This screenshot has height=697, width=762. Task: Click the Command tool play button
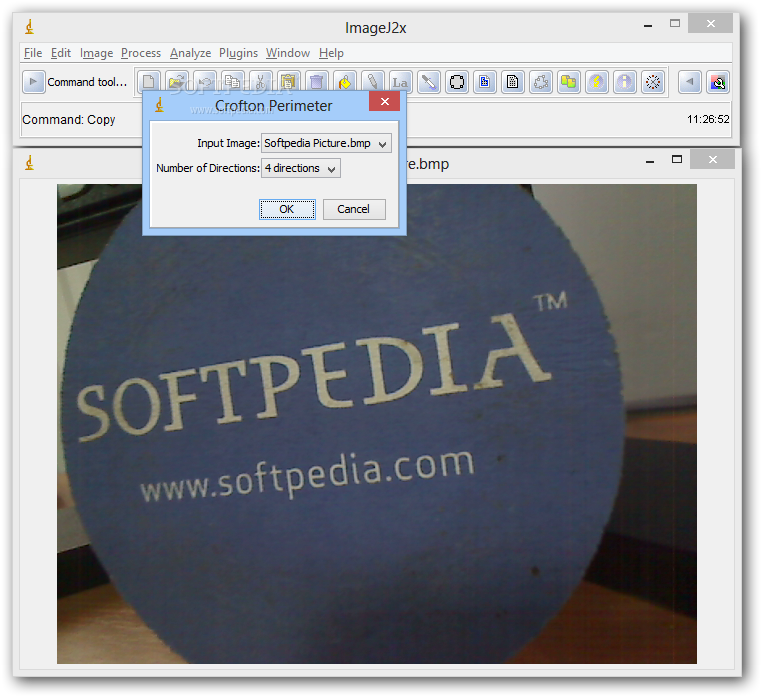[x=34, y=82]
